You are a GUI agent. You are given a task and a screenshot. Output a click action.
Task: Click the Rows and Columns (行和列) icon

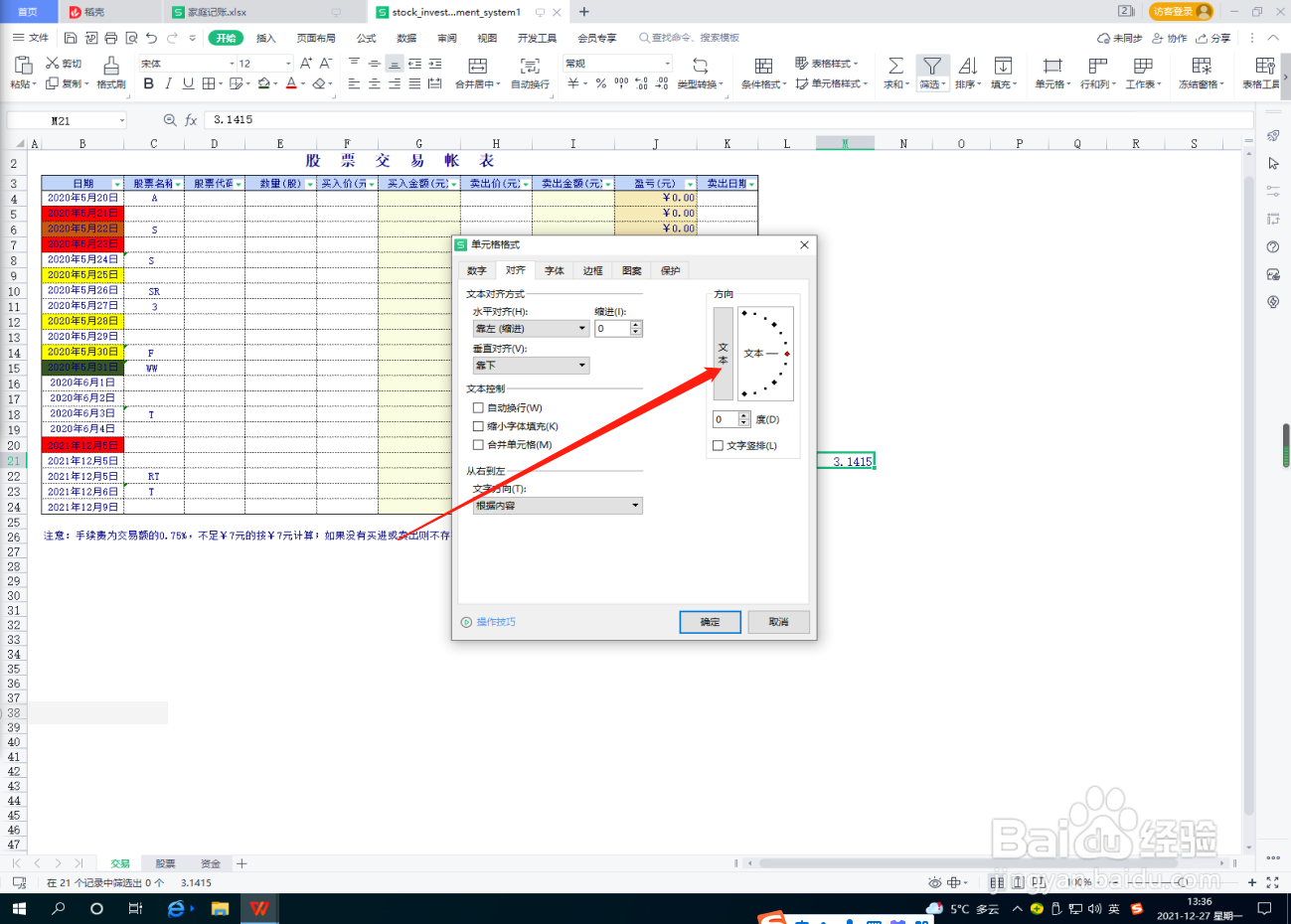(1097, 66)
